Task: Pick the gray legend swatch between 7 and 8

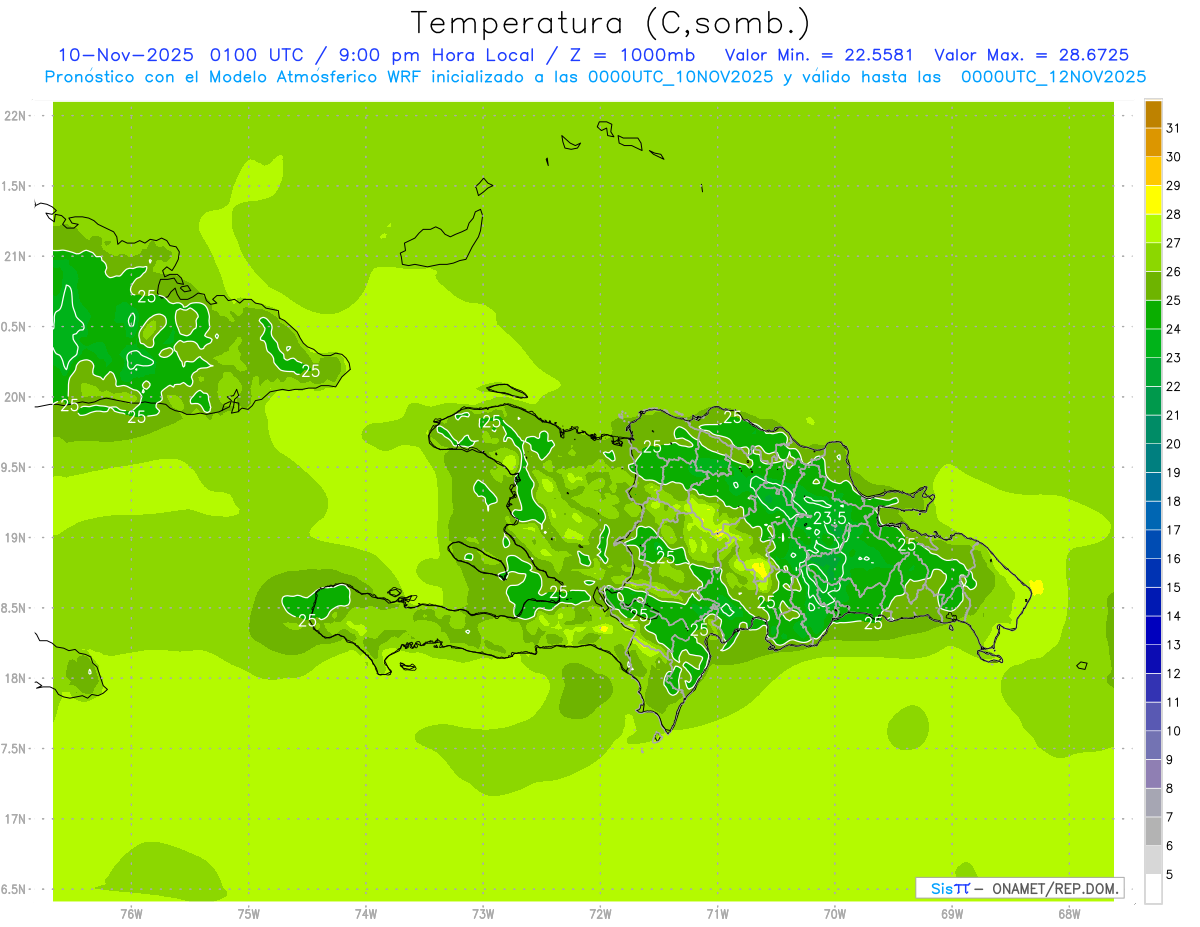Action: pos(1153,803)
